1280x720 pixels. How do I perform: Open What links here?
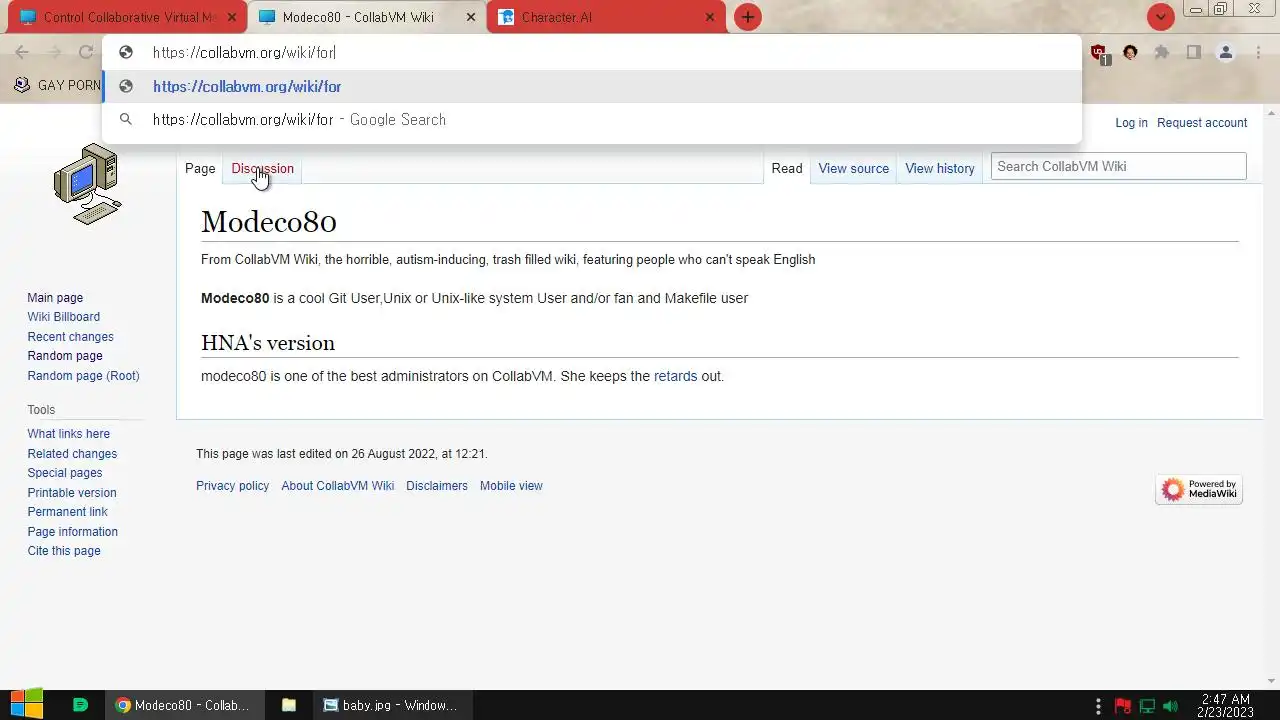click(x=68, y=434)
